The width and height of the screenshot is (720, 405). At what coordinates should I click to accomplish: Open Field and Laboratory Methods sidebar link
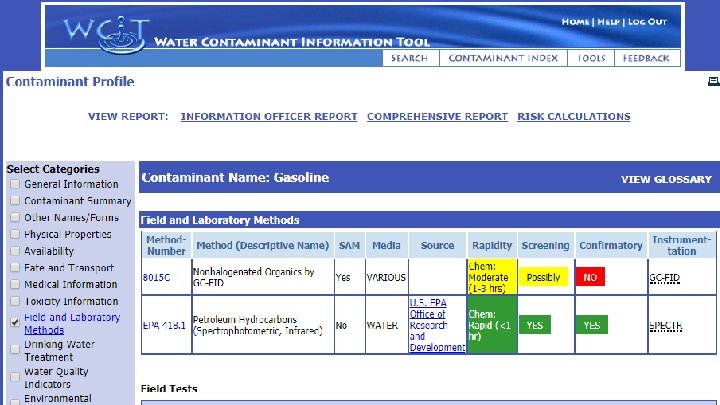(72, 323)
